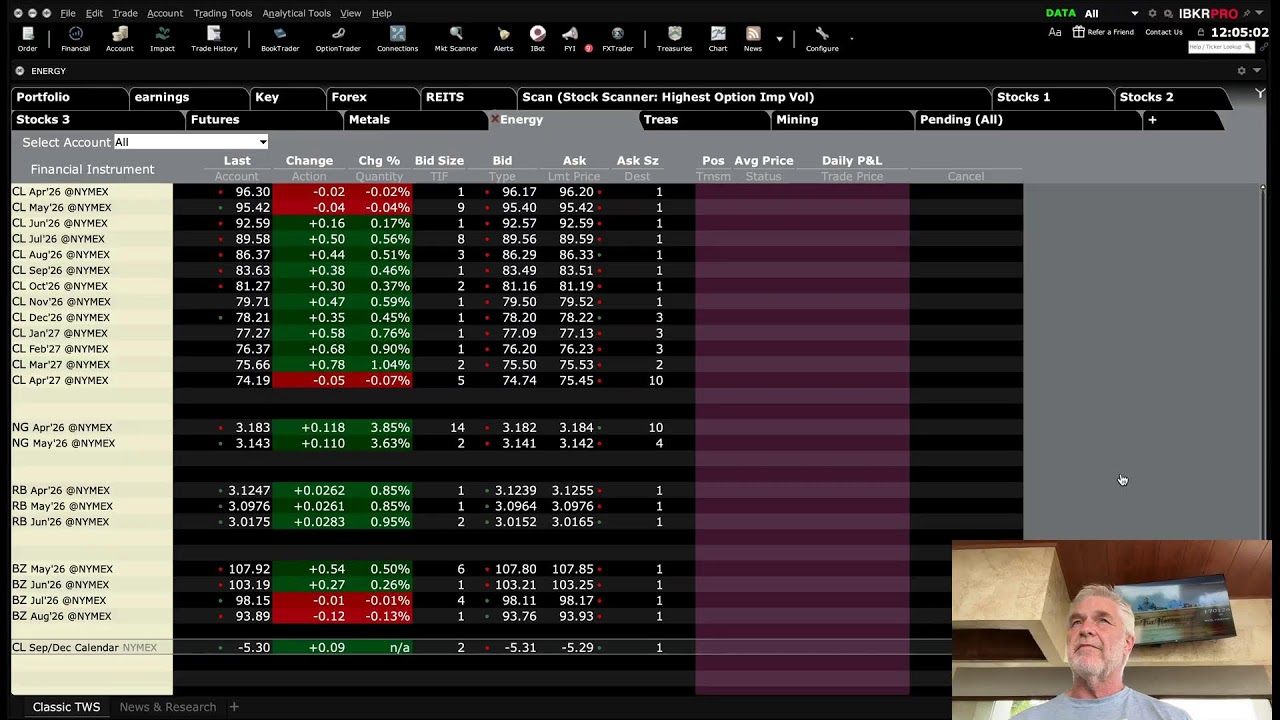Click the 3.1247 last price of RB Apr'26

248,491
